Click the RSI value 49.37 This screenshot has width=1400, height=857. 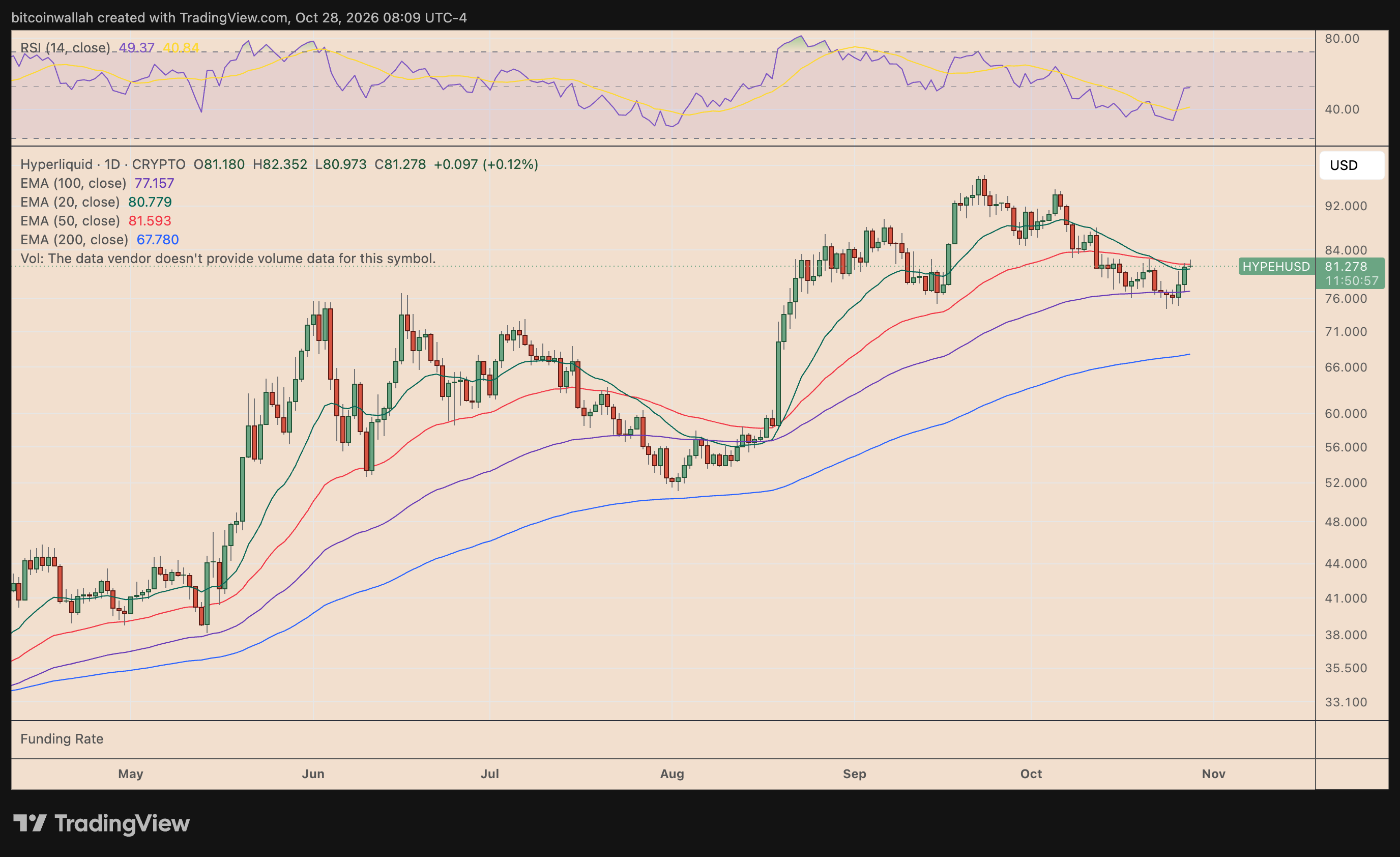[x=136, y=48]
